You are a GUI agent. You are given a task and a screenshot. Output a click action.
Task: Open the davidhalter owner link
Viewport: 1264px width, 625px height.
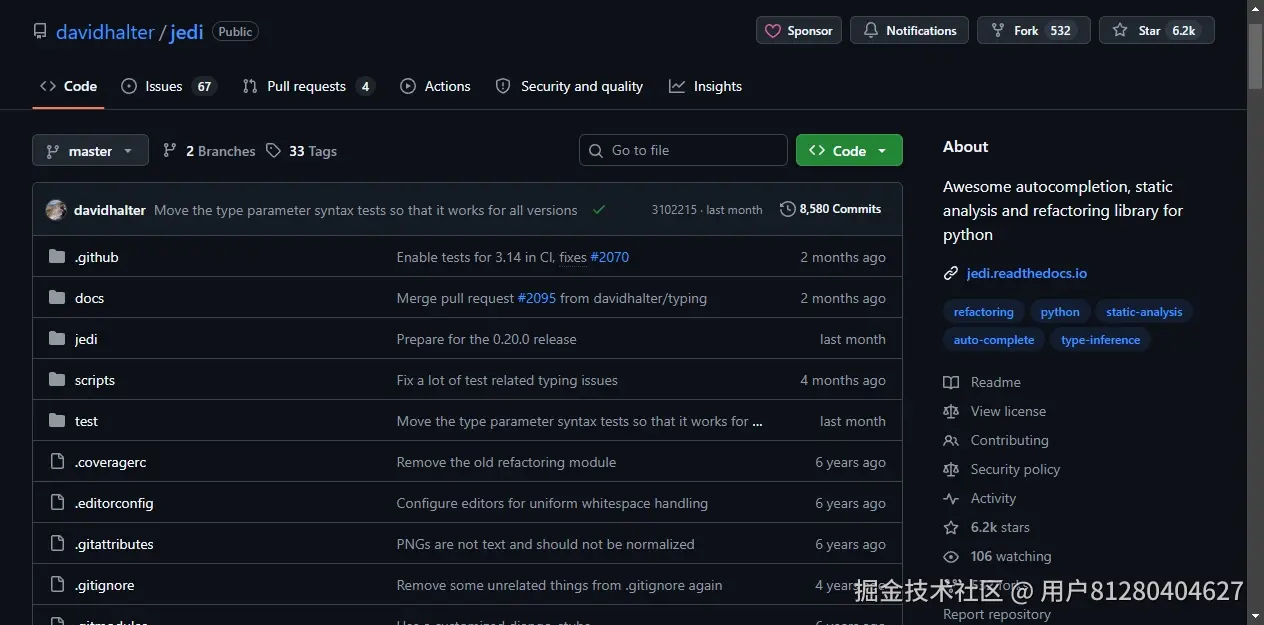click(x=105, y=31)
